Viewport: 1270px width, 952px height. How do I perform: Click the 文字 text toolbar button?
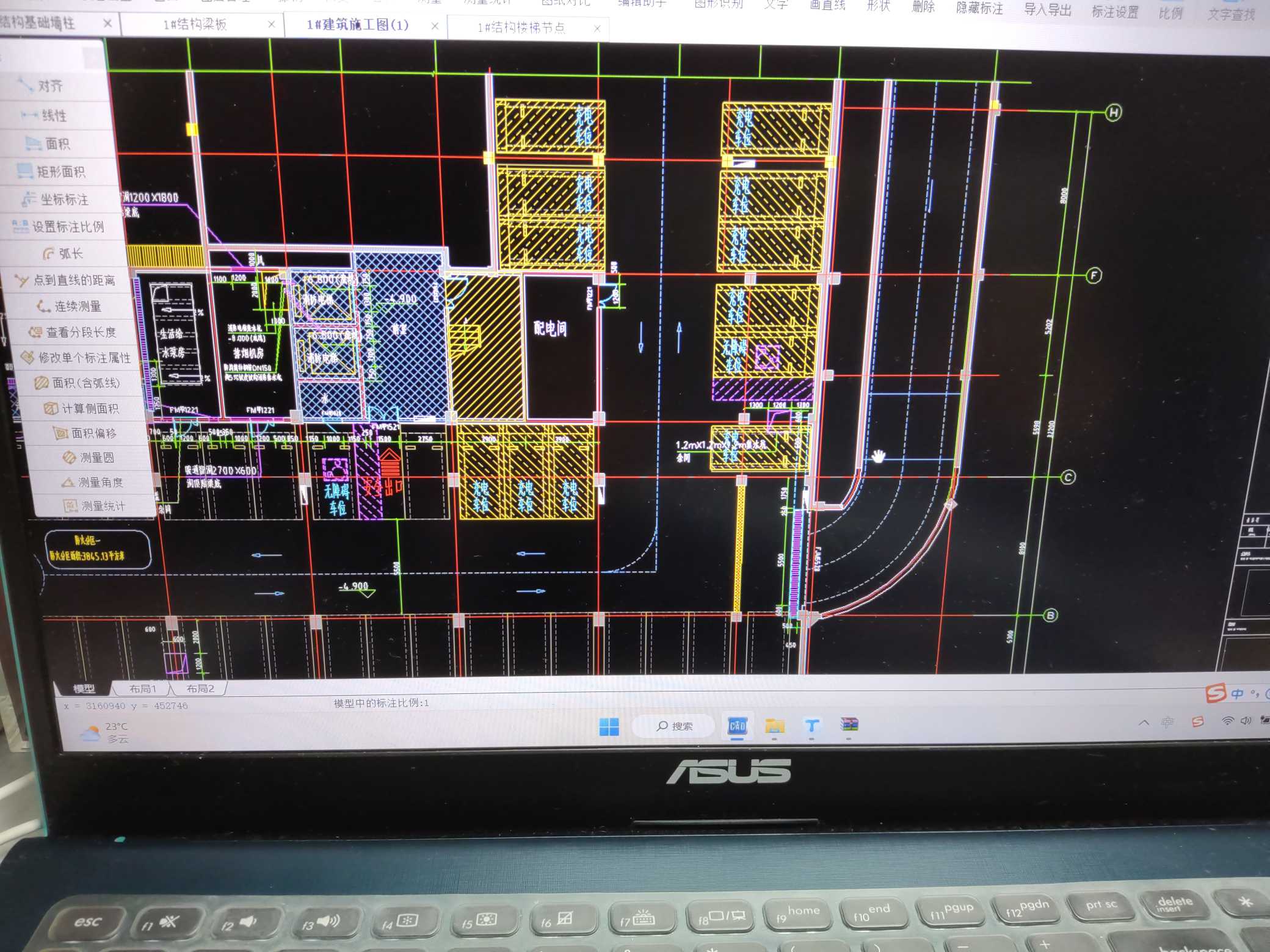coord(776,5)
